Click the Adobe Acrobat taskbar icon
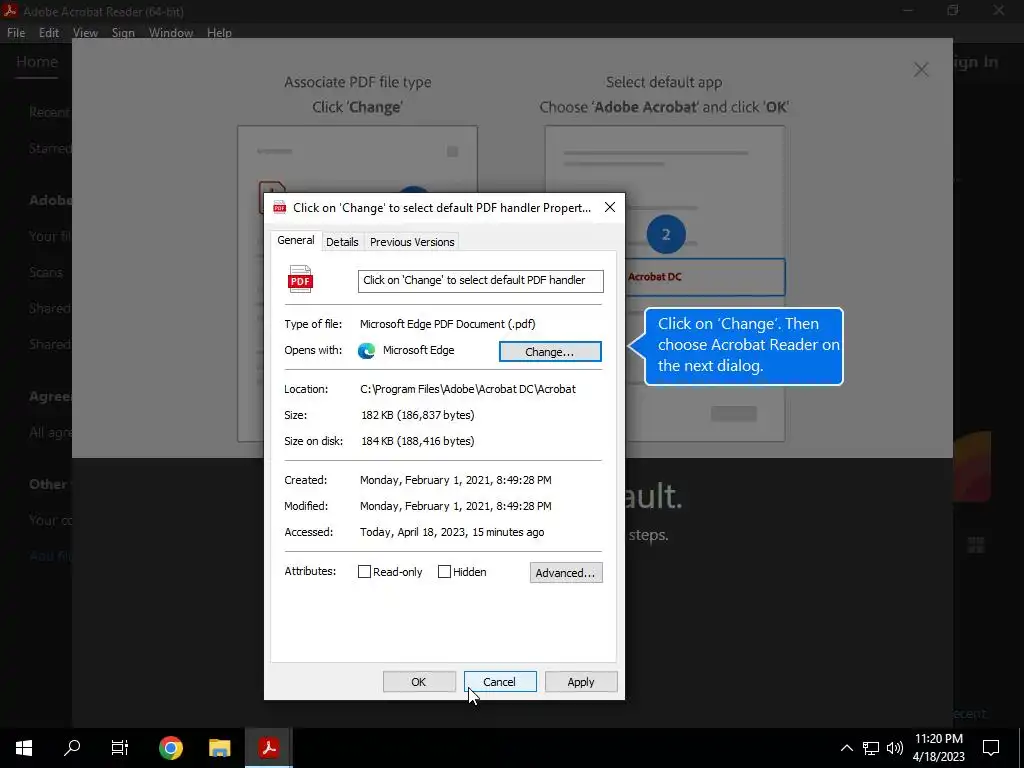The width and height of the screenshot is (1024, 768). tap(268, 748)
